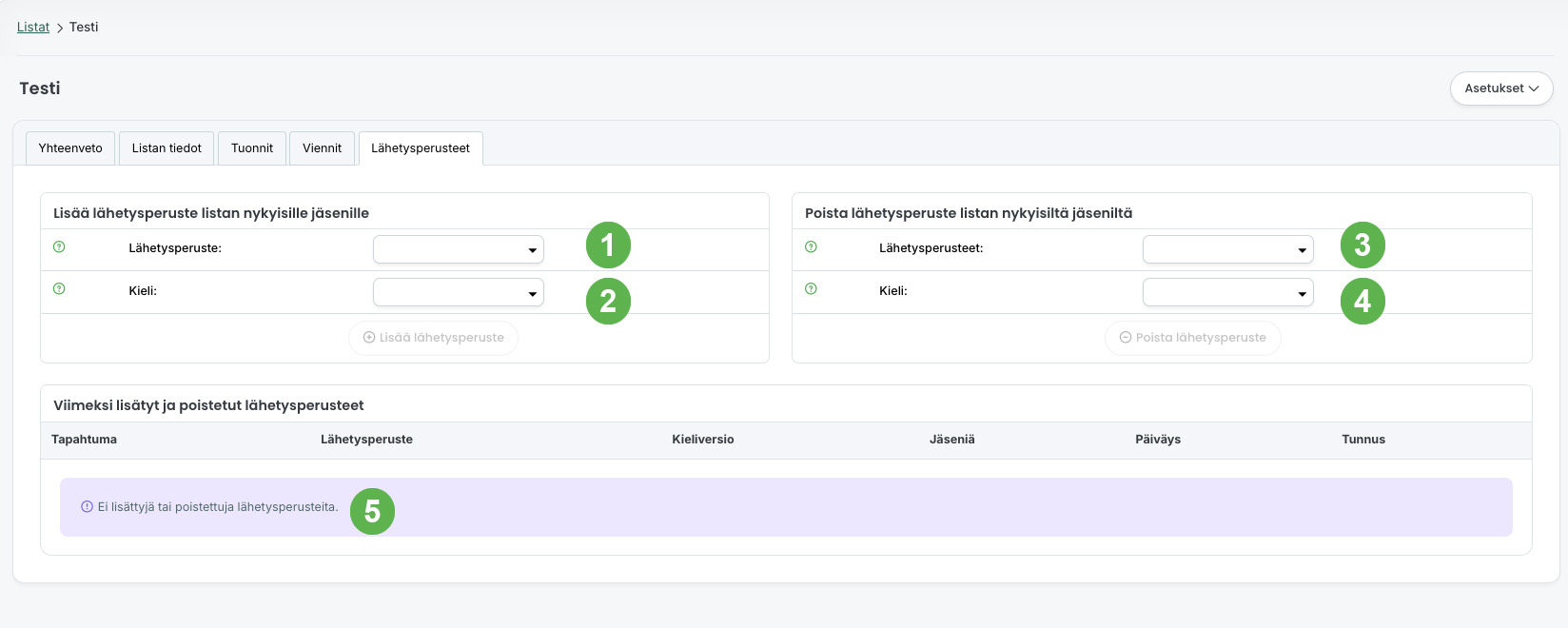Click info icon in empty results notice

[88, 507]
